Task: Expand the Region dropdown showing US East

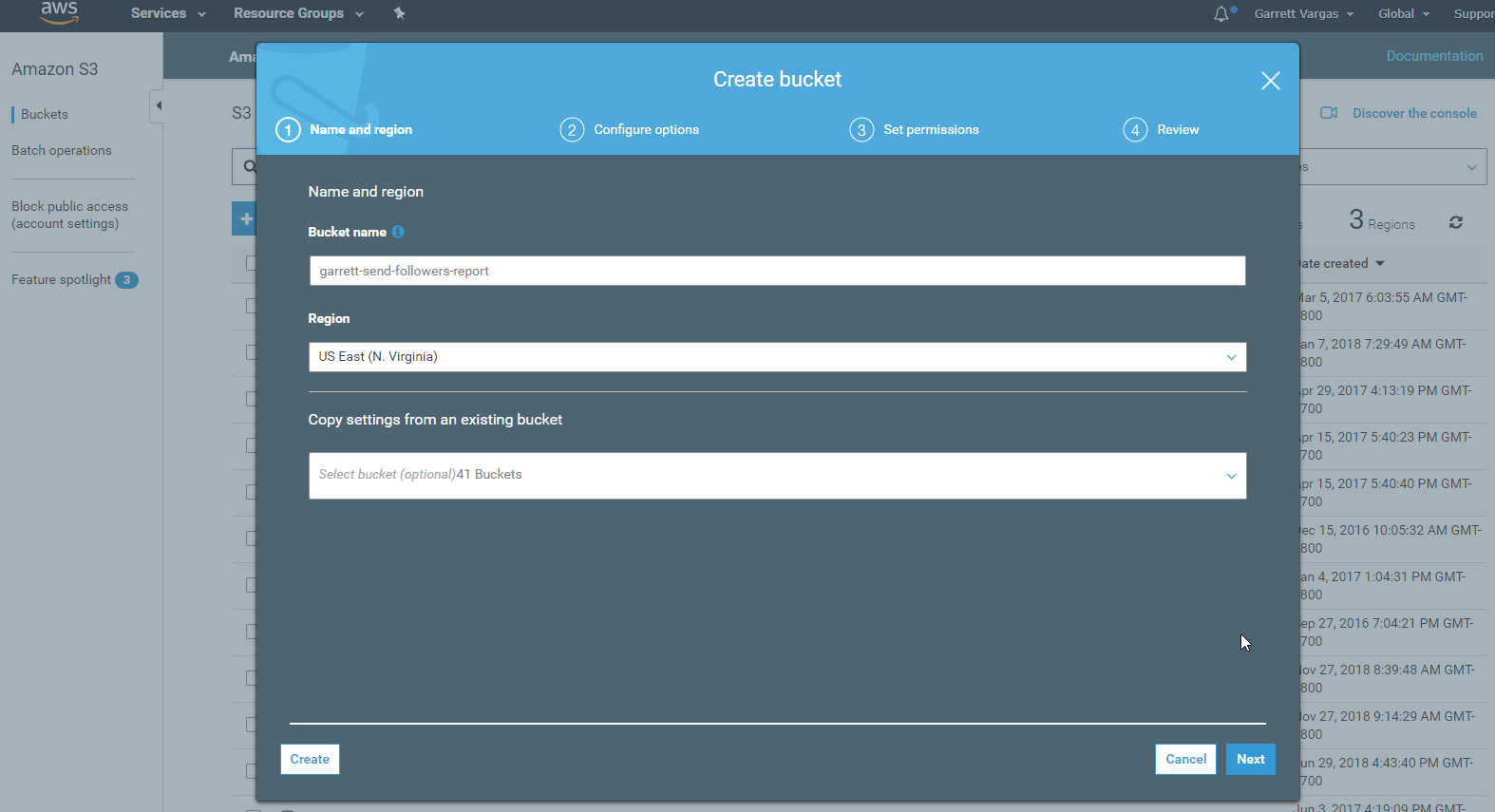Action: click(777, 357)
